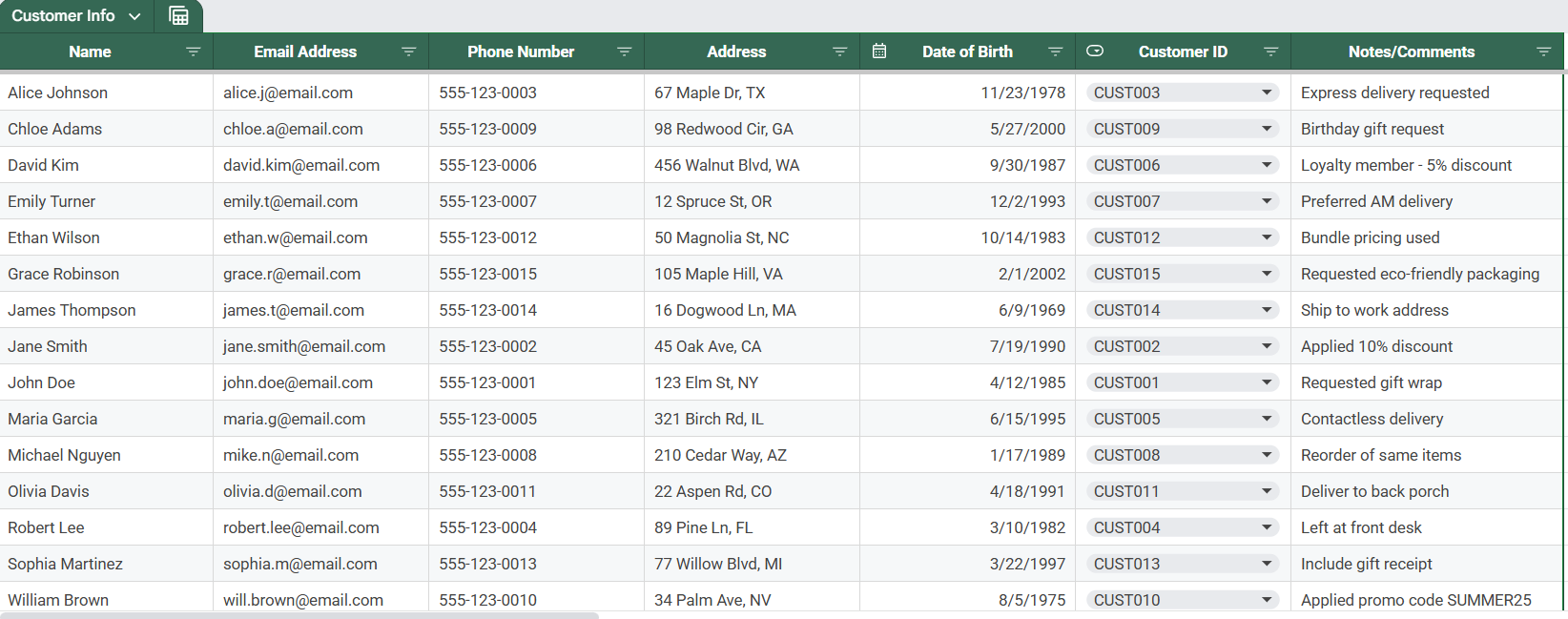The width and height of the screenshot is (1568, 619).
Task: Select phone cell 555-123-0013
Action: [x=537, y=564]
